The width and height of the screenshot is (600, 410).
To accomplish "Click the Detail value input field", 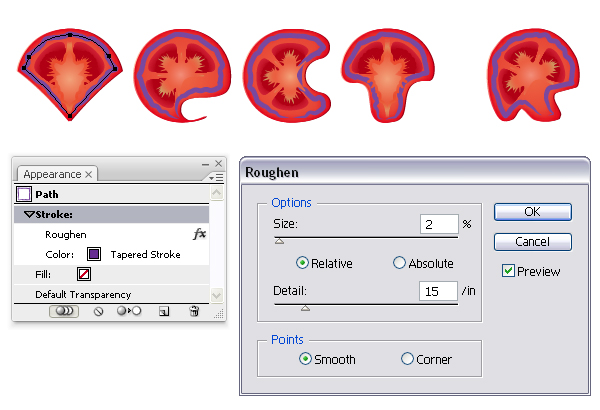I will (438, 291).
